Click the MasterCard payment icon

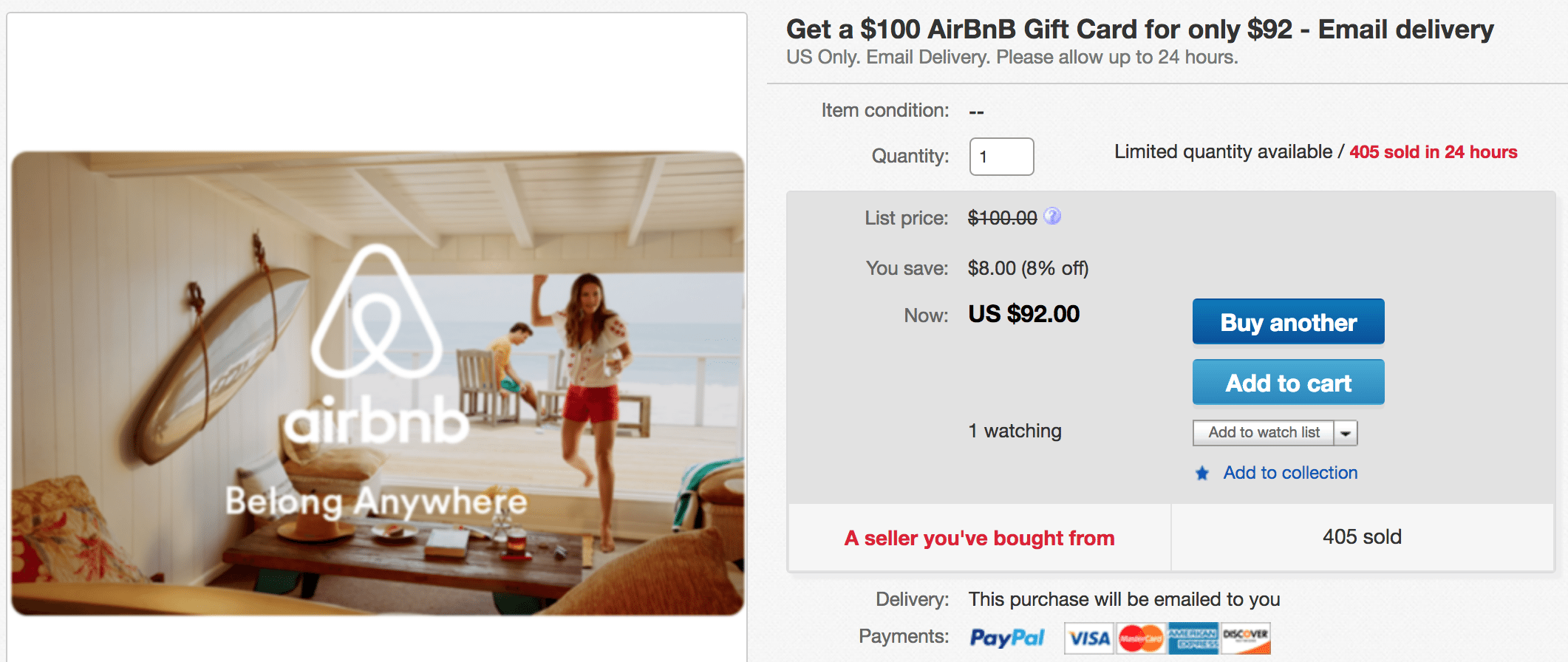click(1141, 638)
